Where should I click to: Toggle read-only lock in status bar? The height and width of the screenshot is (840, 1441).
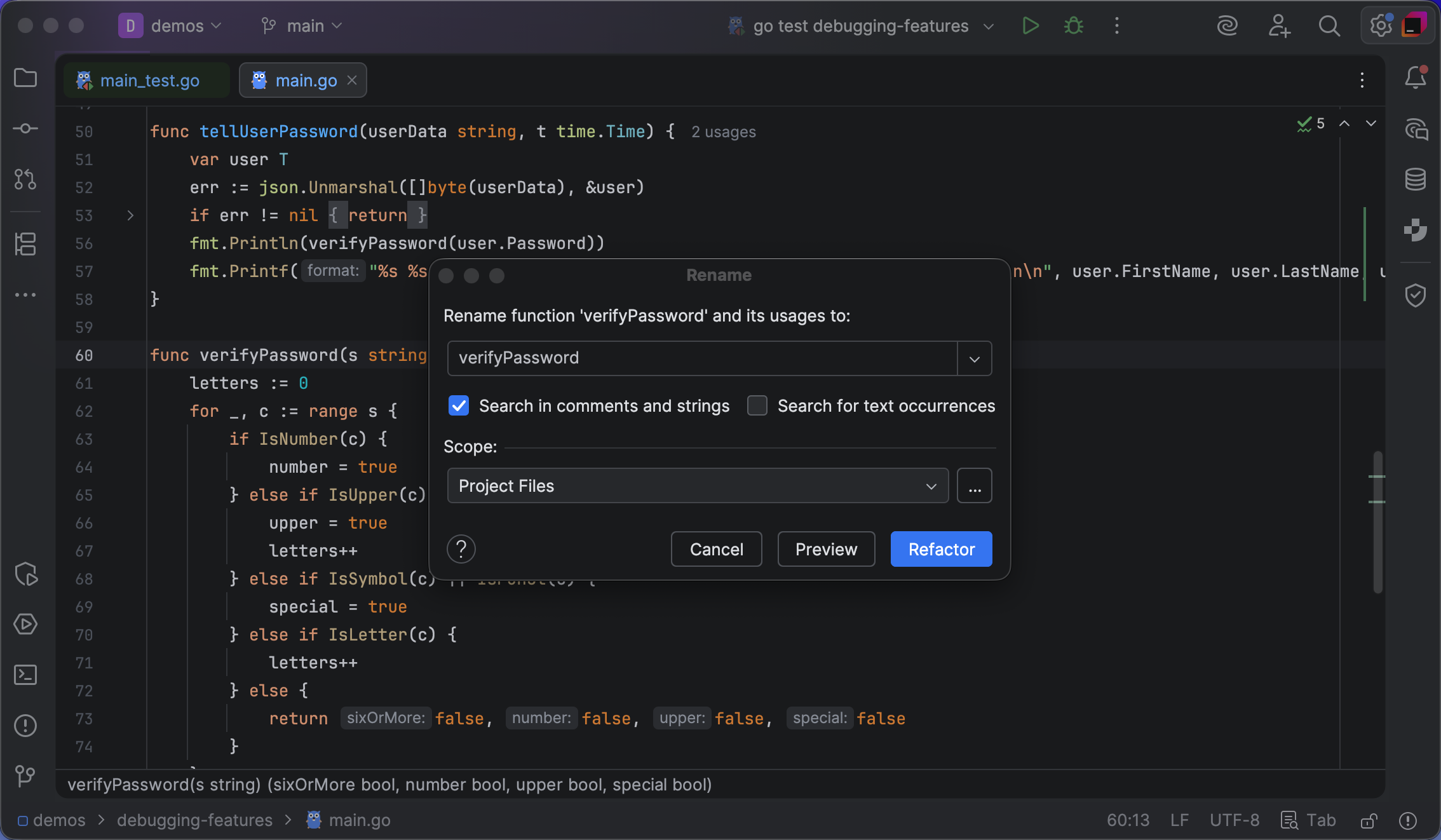tap(1369, 821)
